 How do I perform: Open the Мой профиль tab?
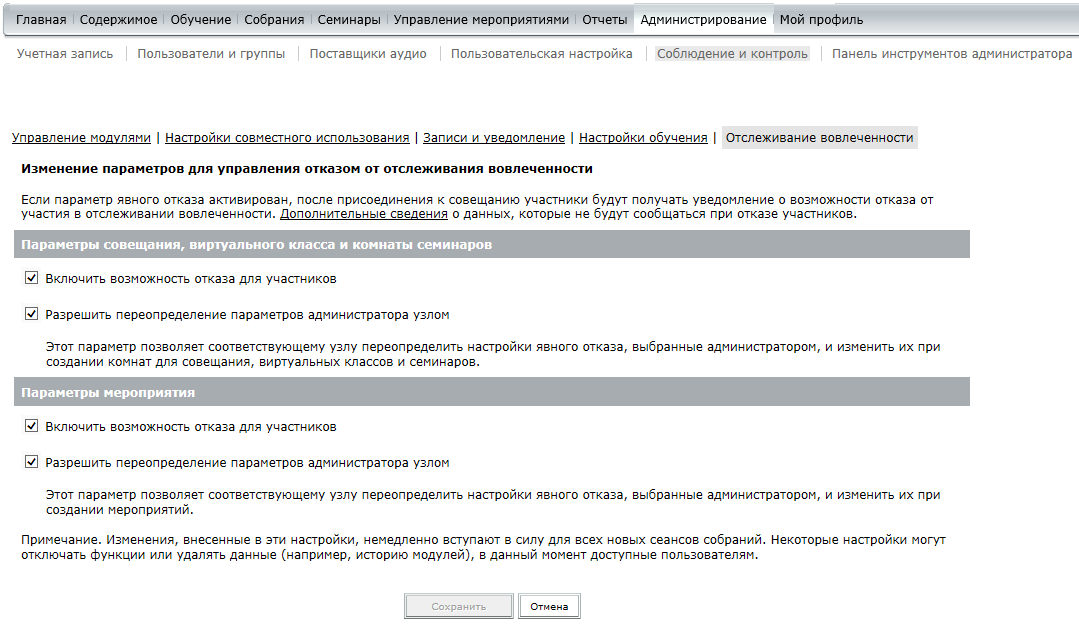coord(821,20)
